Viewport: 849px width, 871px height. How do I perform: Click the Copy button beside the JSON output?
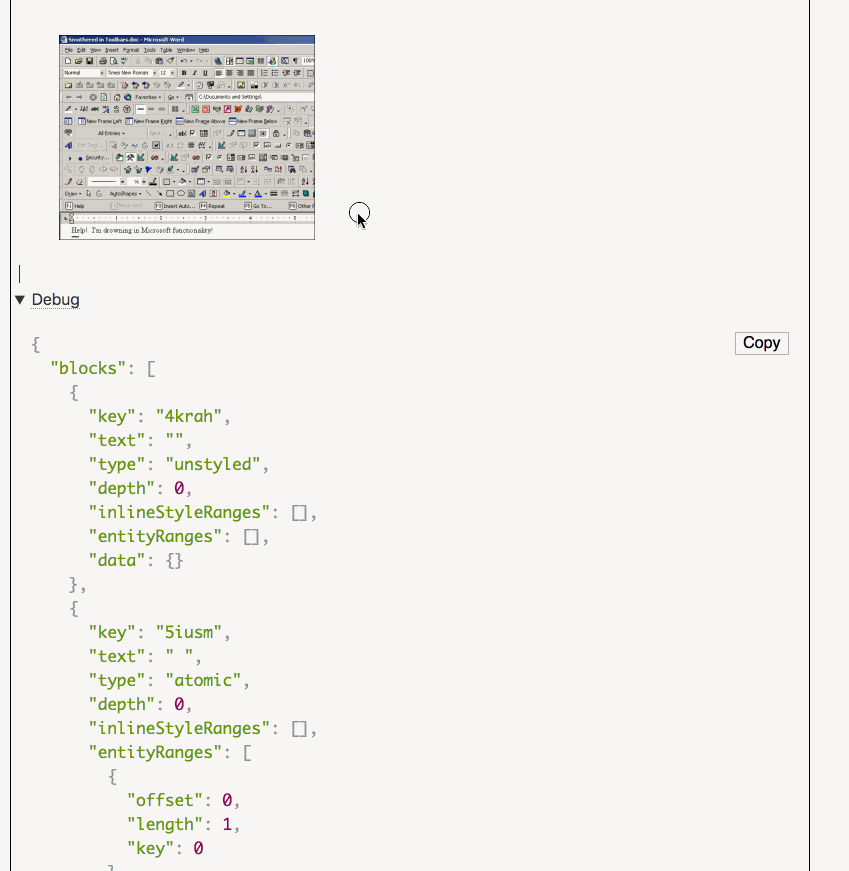pos(761,343)
